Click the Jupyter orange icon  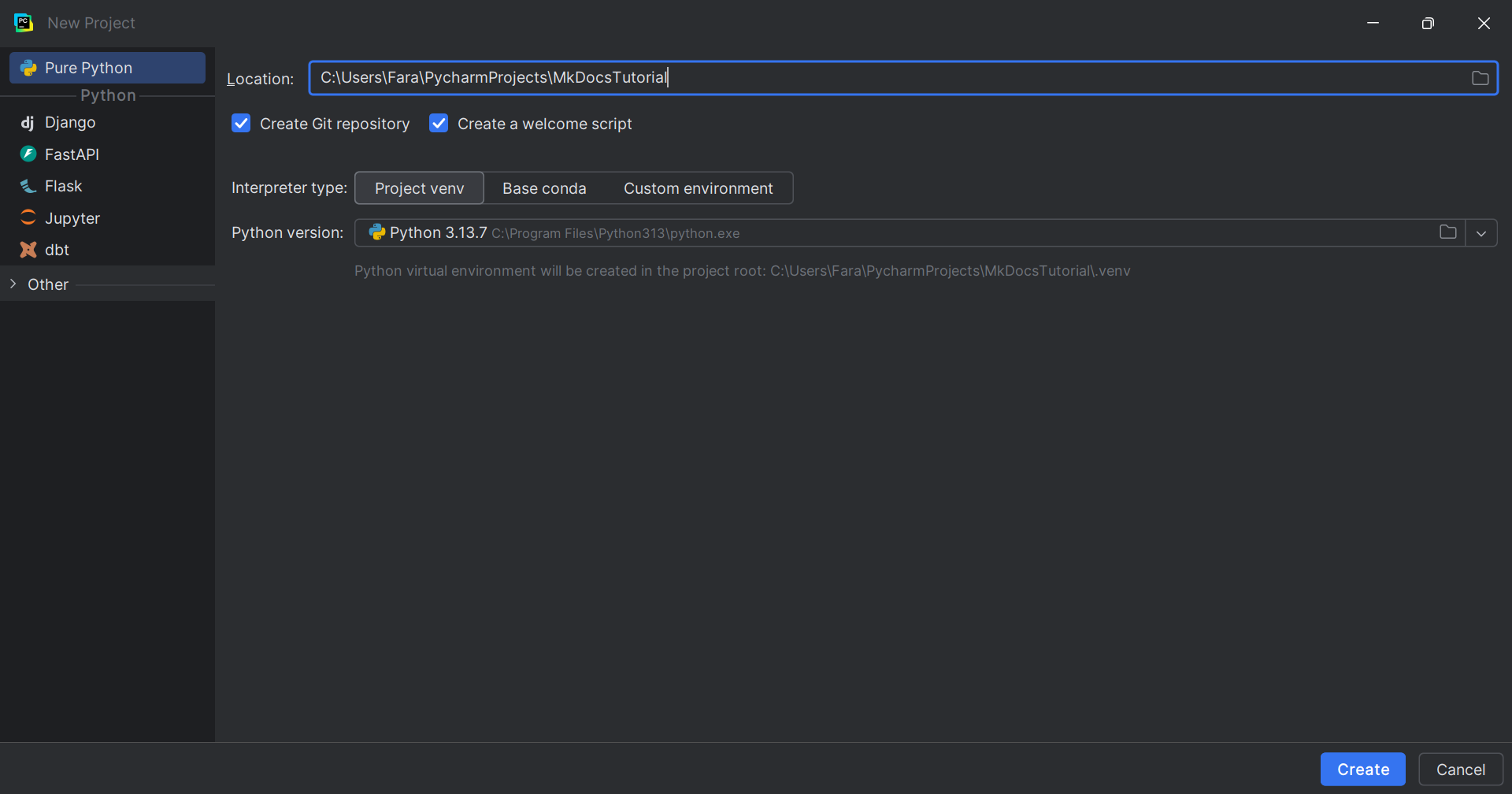pos(28,218)
